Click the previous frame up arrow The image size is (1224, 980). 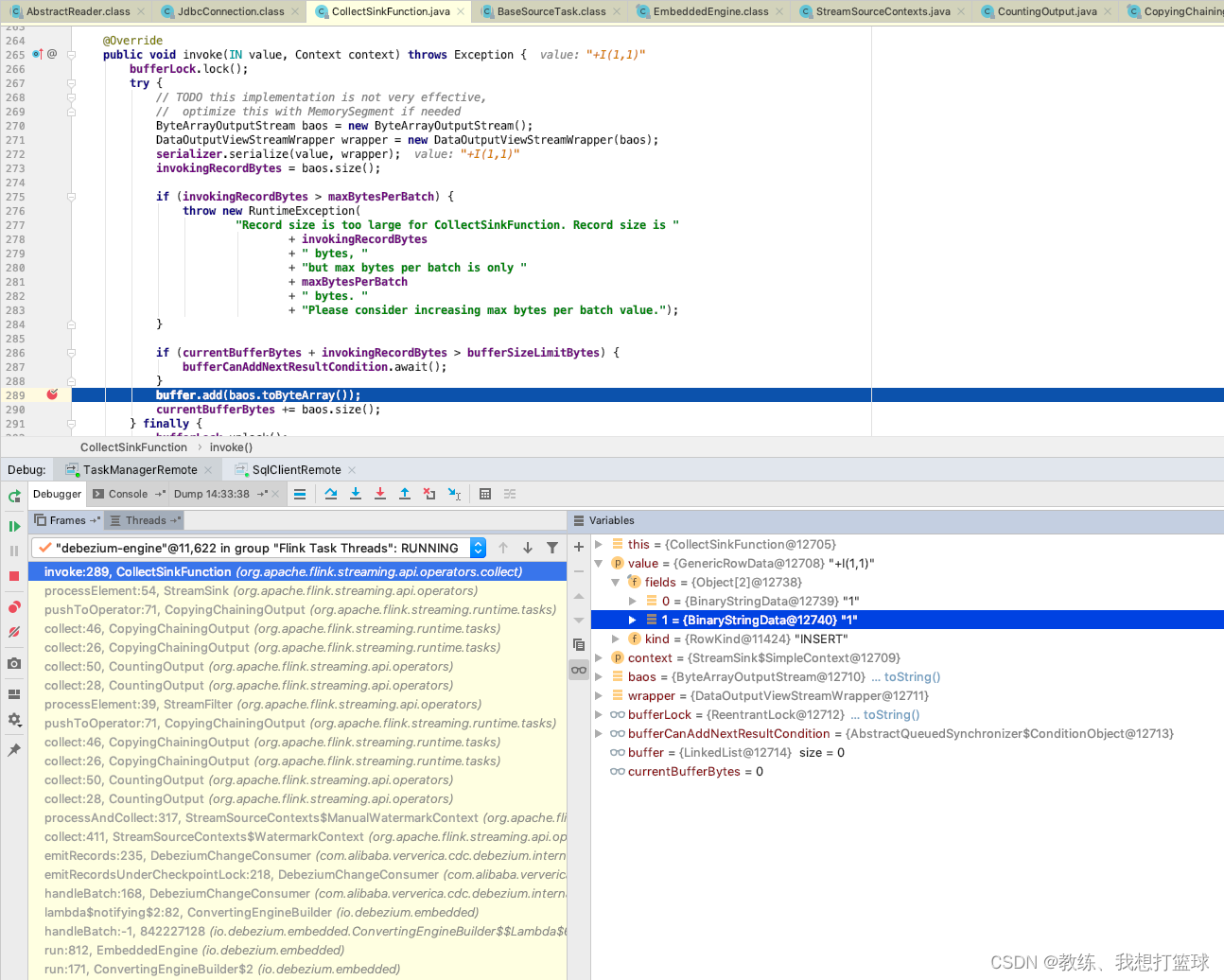point(503,548)
